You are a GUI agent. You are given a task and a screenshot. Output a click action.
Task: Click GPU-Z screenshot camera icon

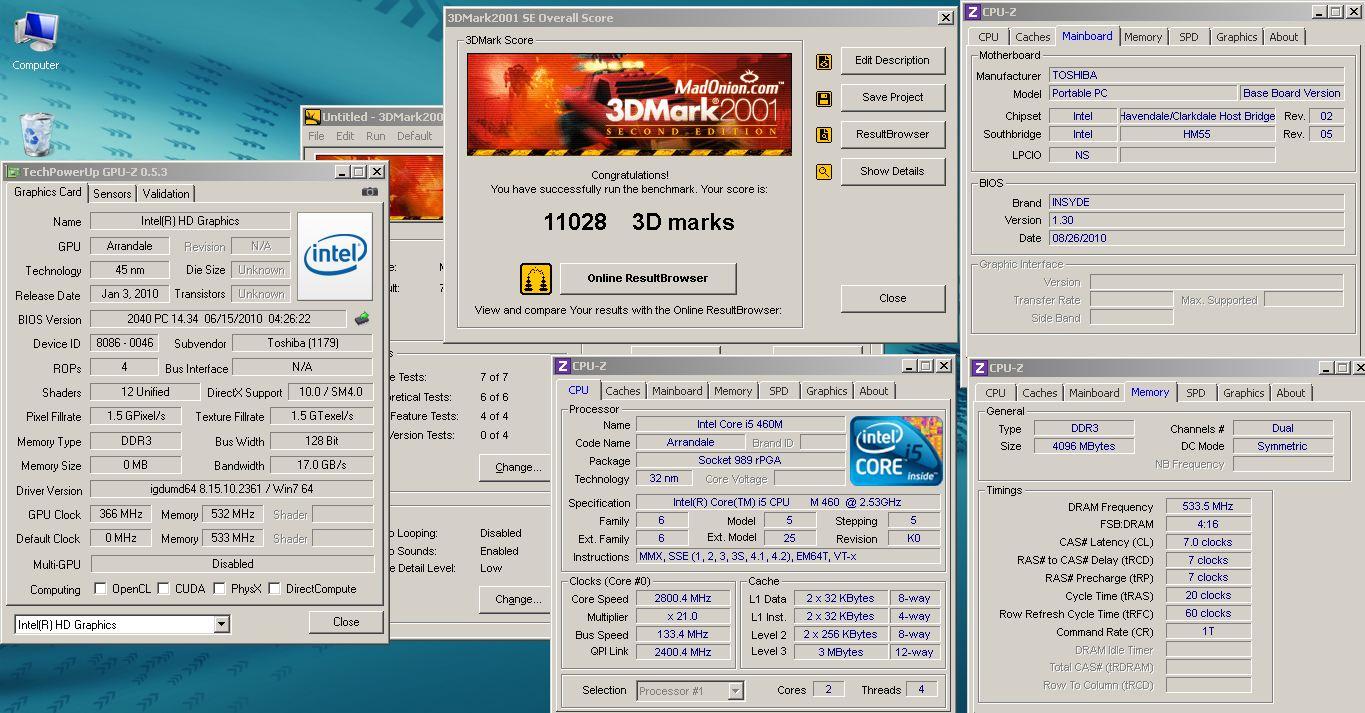369,192
